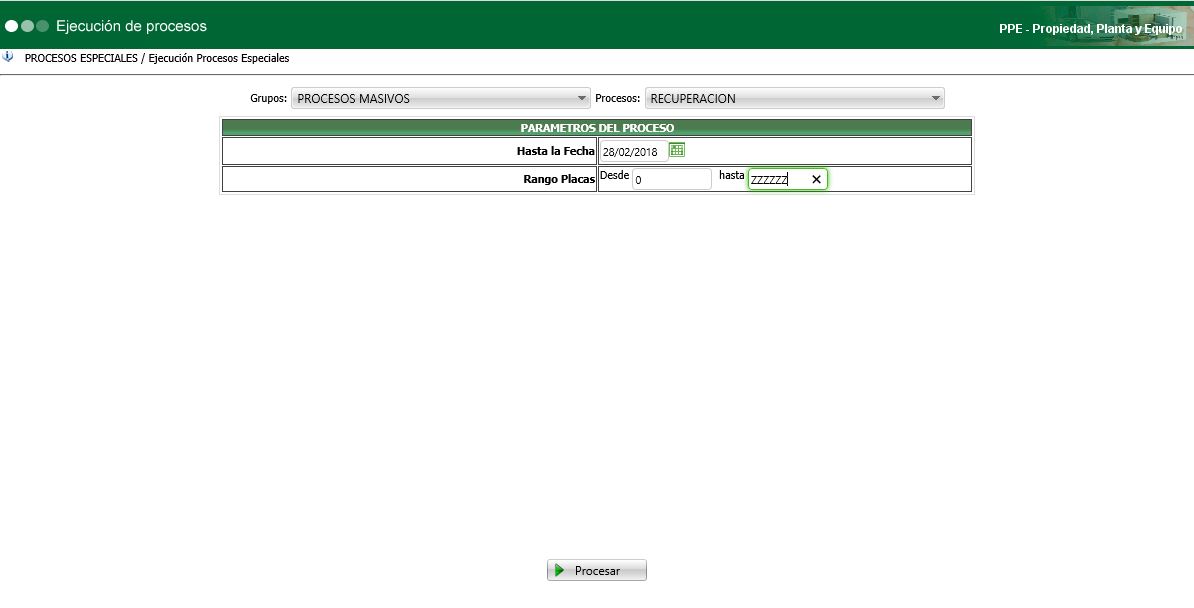
Task: Focus the hasta placa input containing ZZZZZZ
Action: (787, 180)
